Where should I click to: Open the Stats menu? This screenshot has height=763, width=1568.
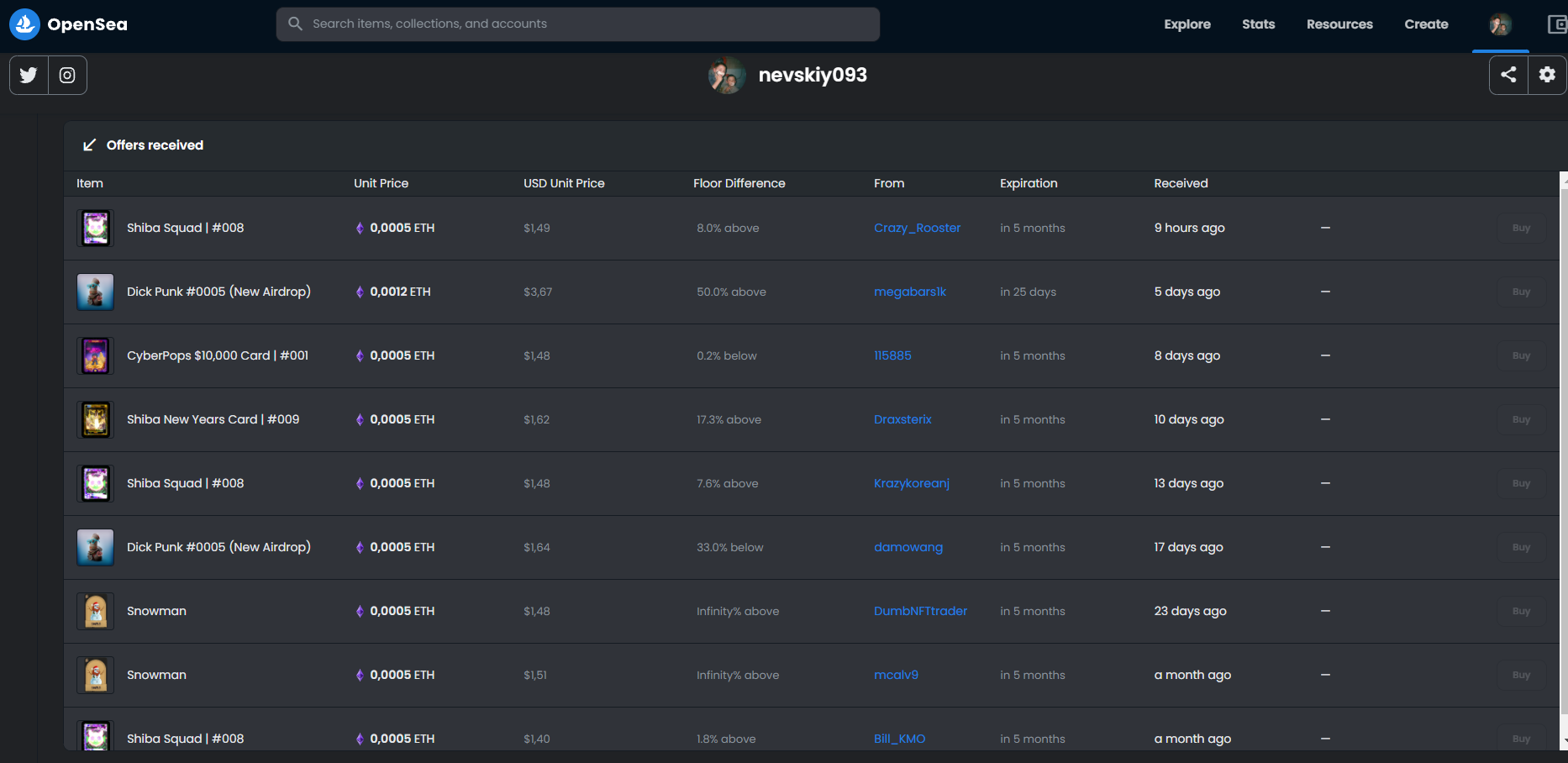[1259, 24]
